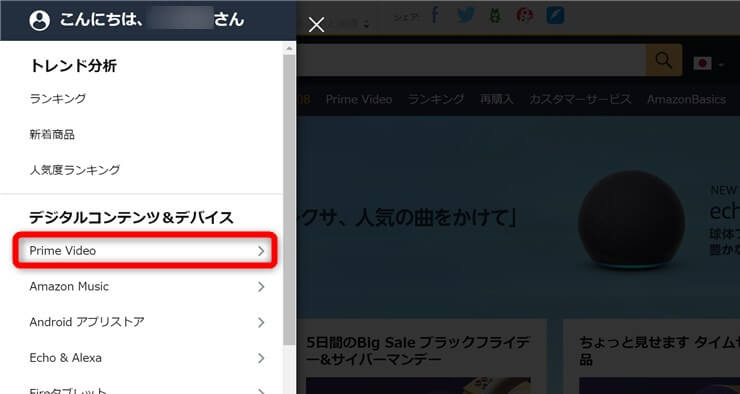Click the green share icon beside Twitter

(495, 15)
